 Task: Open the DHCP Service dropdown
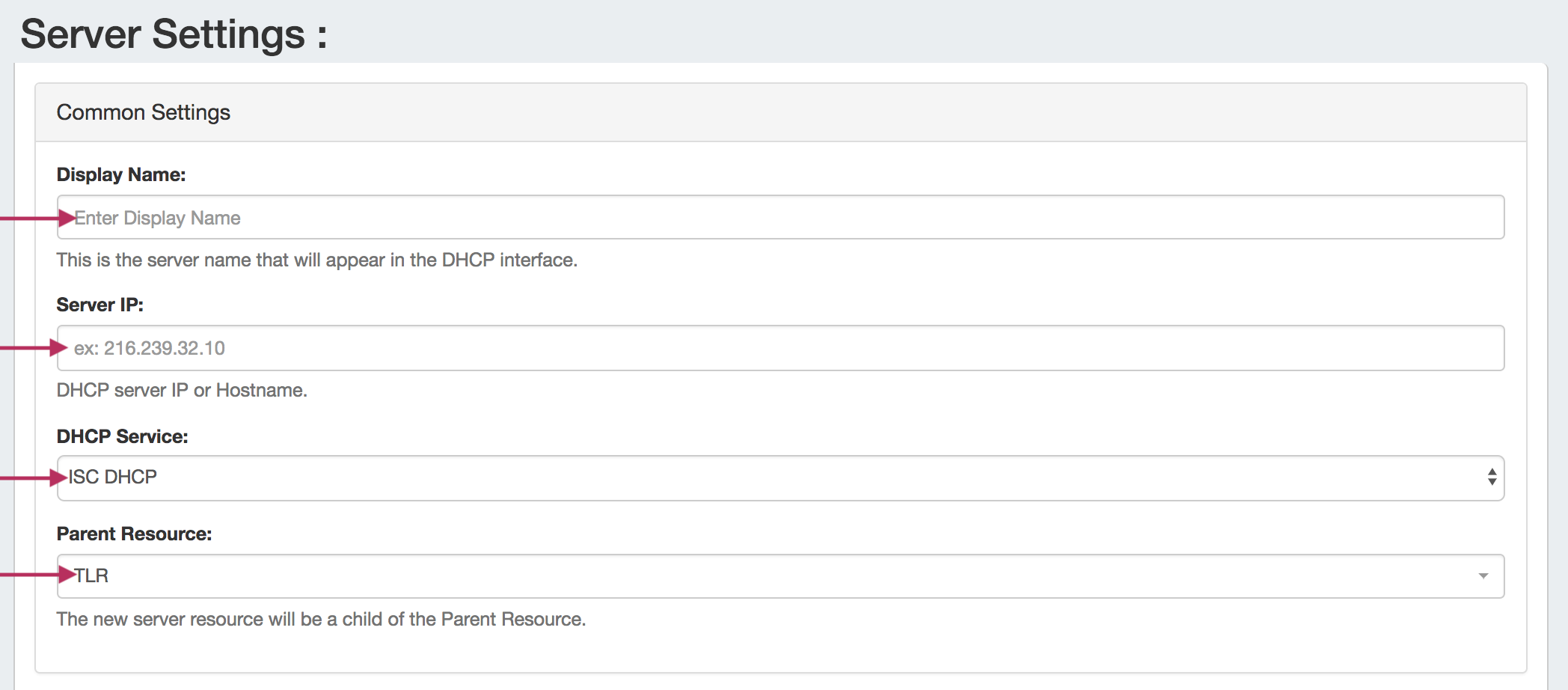tap(780, 478)
